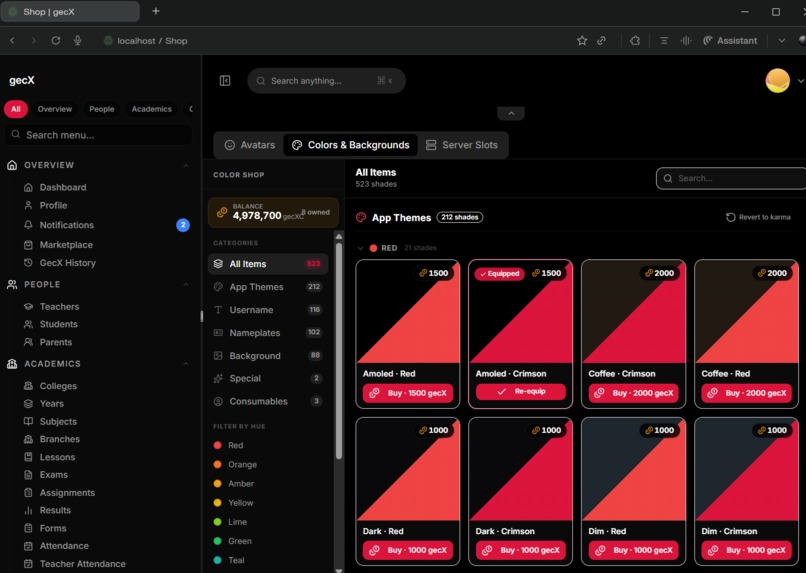Open Years under Academics

coord(52,404)
